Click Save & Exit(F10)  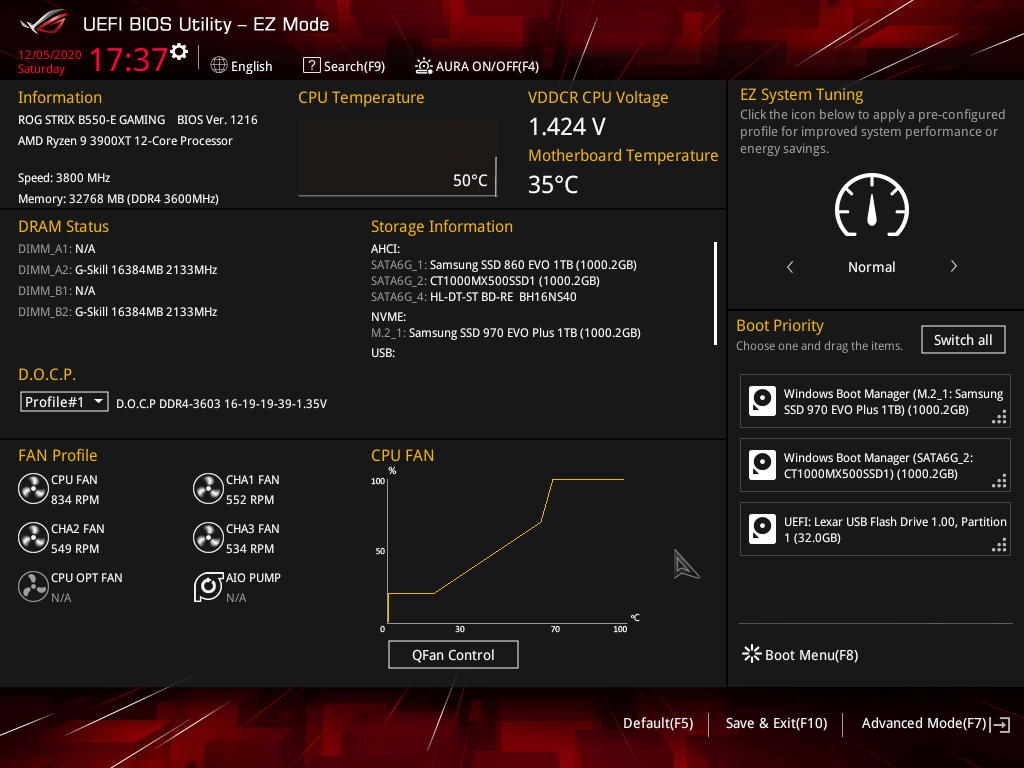point(776,723)
